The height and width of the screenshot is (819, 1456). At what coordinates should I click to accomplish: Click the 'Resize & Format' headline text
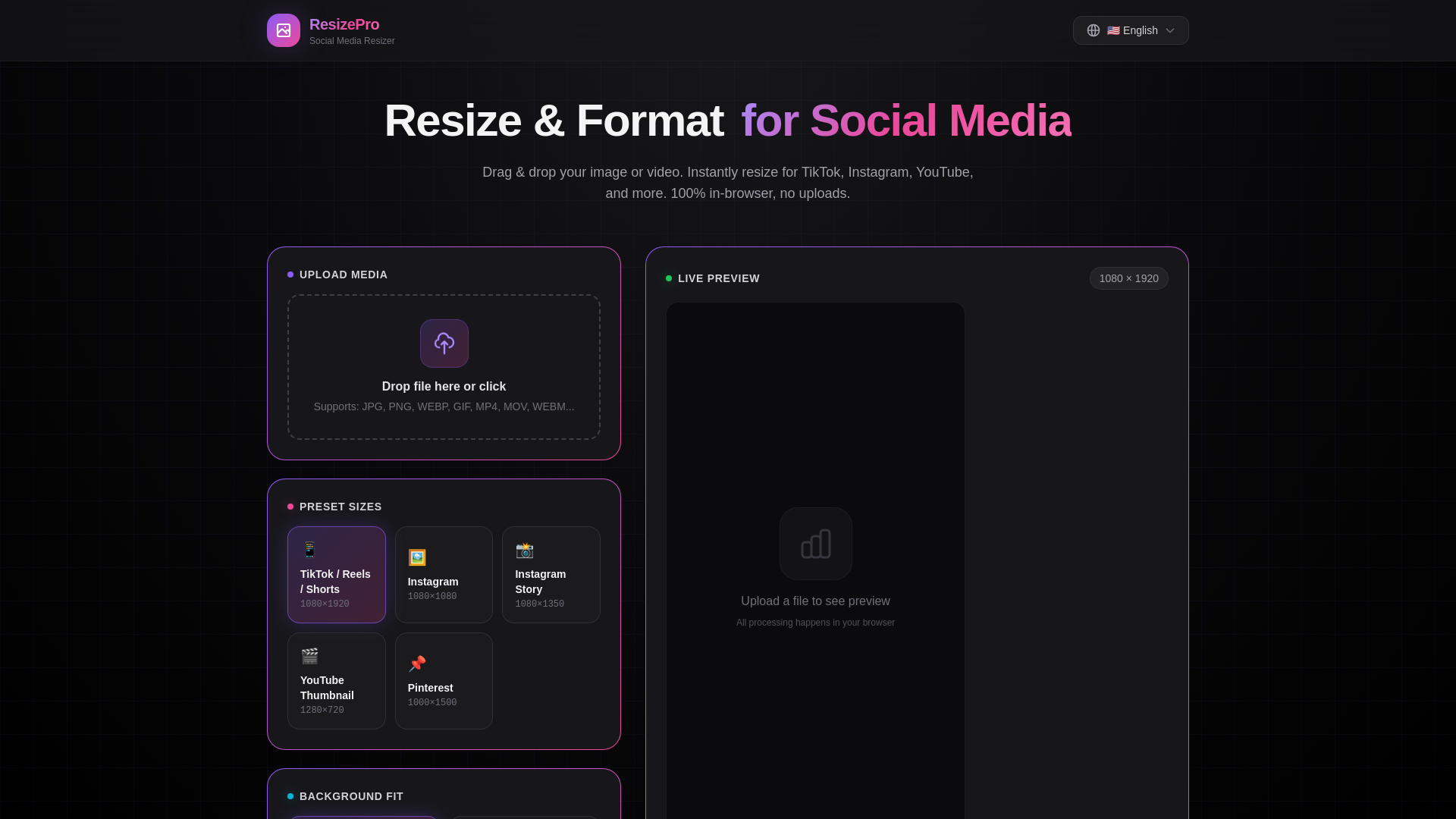click(554, 121)
